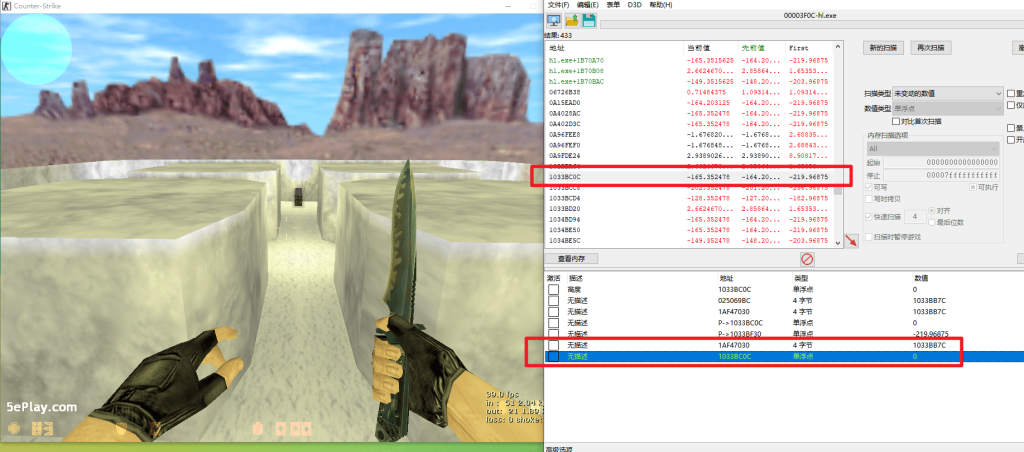The image size is (1024, 452).
Task: Click the 先前值 column header
Action: click(762, 48)
